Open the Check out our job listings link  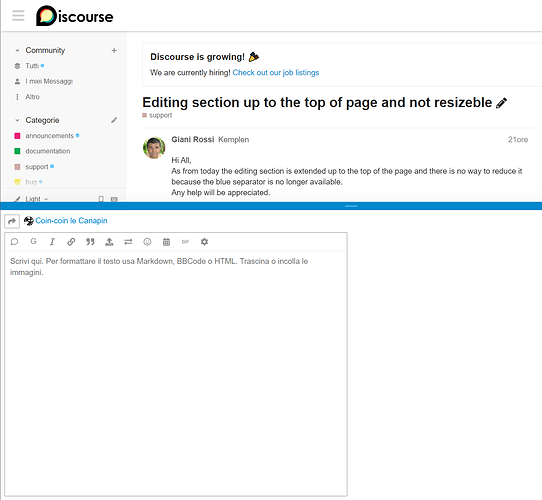[275, 73]
